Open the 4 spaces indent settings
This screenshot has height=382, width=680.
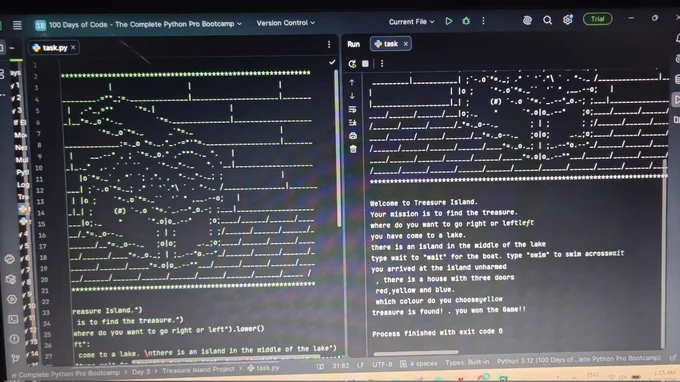pos(419,364)
